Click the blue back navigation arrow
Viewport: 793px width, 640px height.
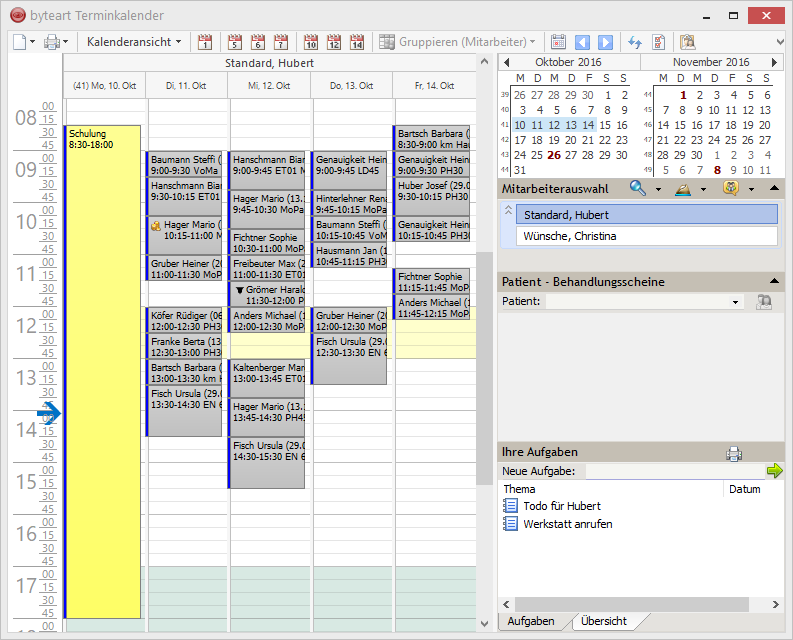click(583, 42)
